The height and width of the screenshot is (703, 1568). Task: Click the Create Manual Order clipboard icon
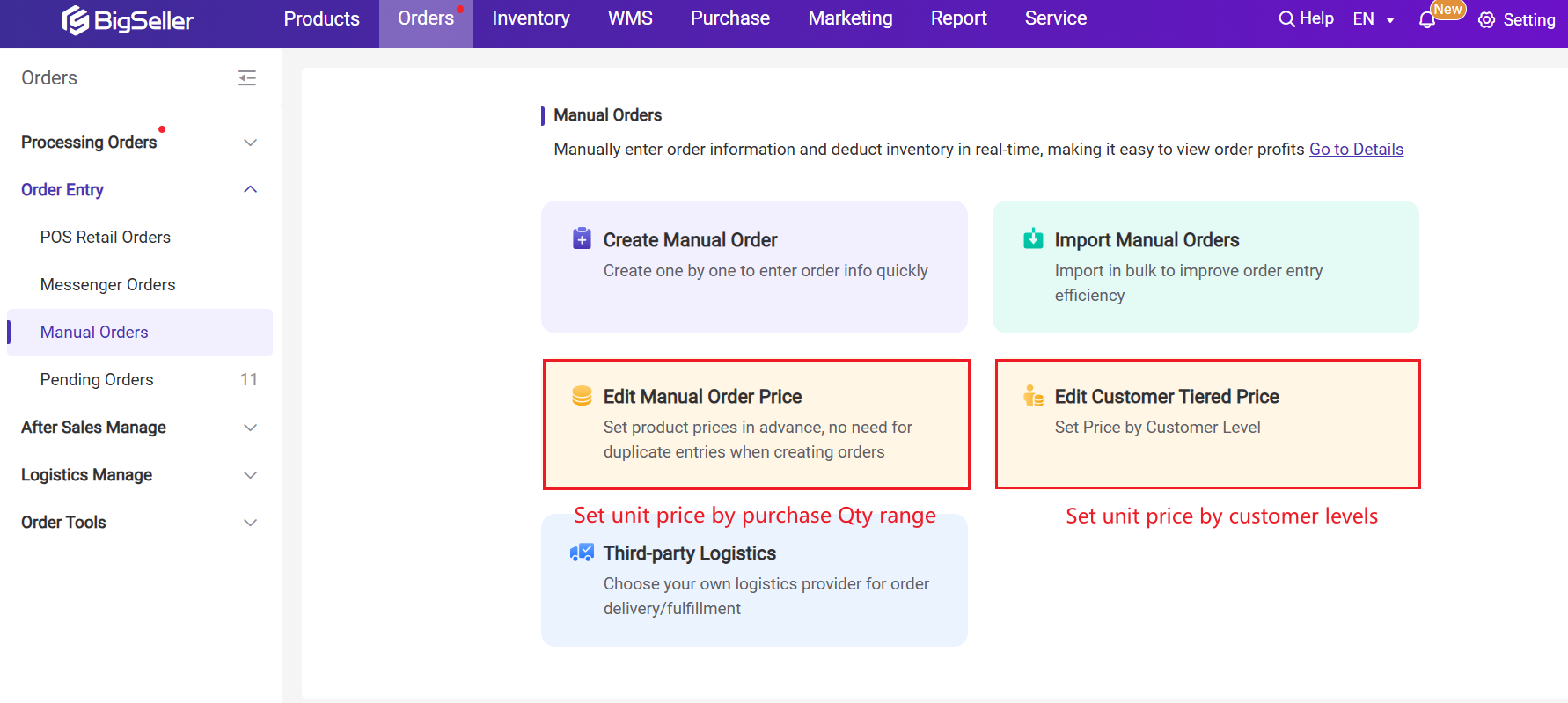582,239
